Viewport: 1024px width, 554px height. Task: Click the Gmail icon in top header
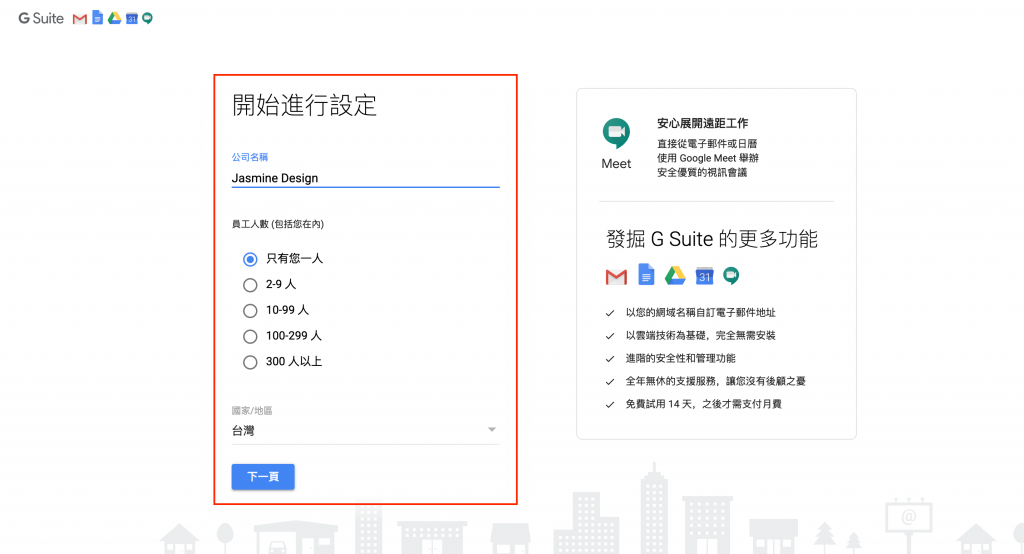(80, 19)
